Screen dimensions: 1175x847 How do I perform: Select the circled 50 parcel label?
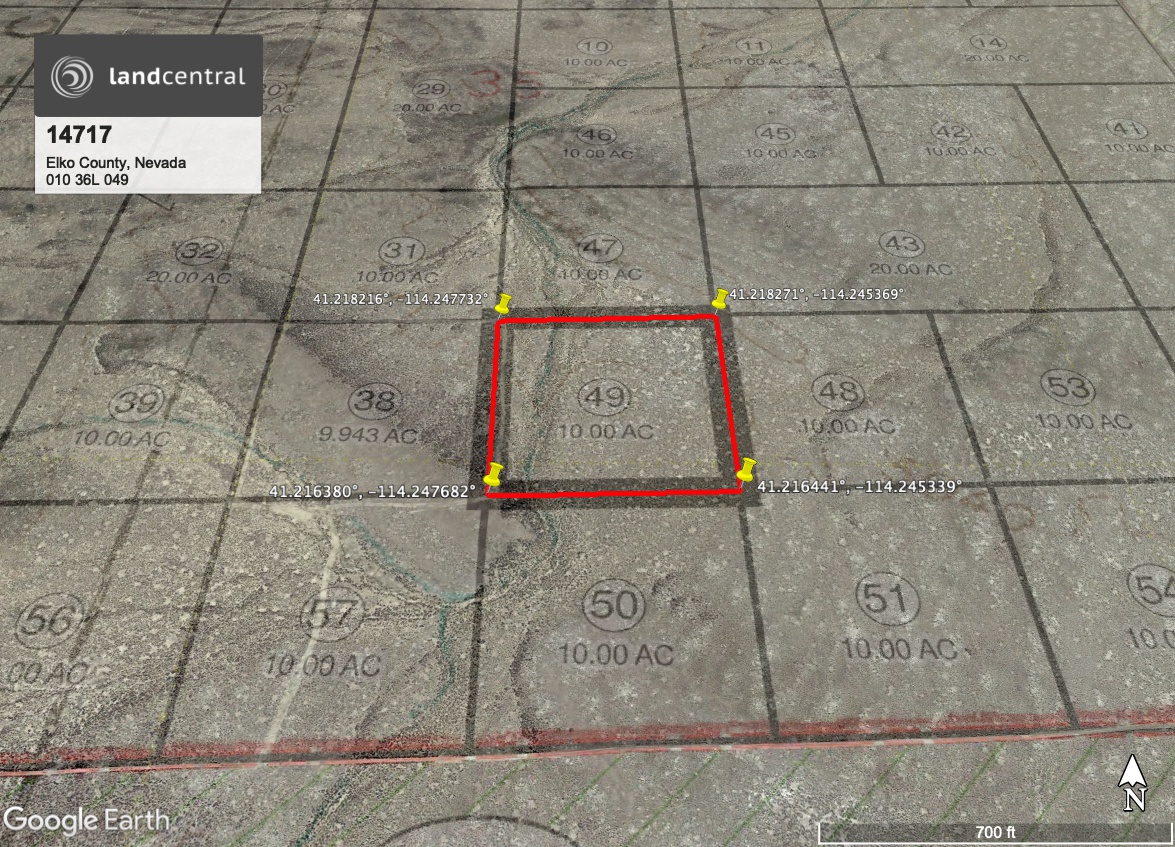point(611,606)
